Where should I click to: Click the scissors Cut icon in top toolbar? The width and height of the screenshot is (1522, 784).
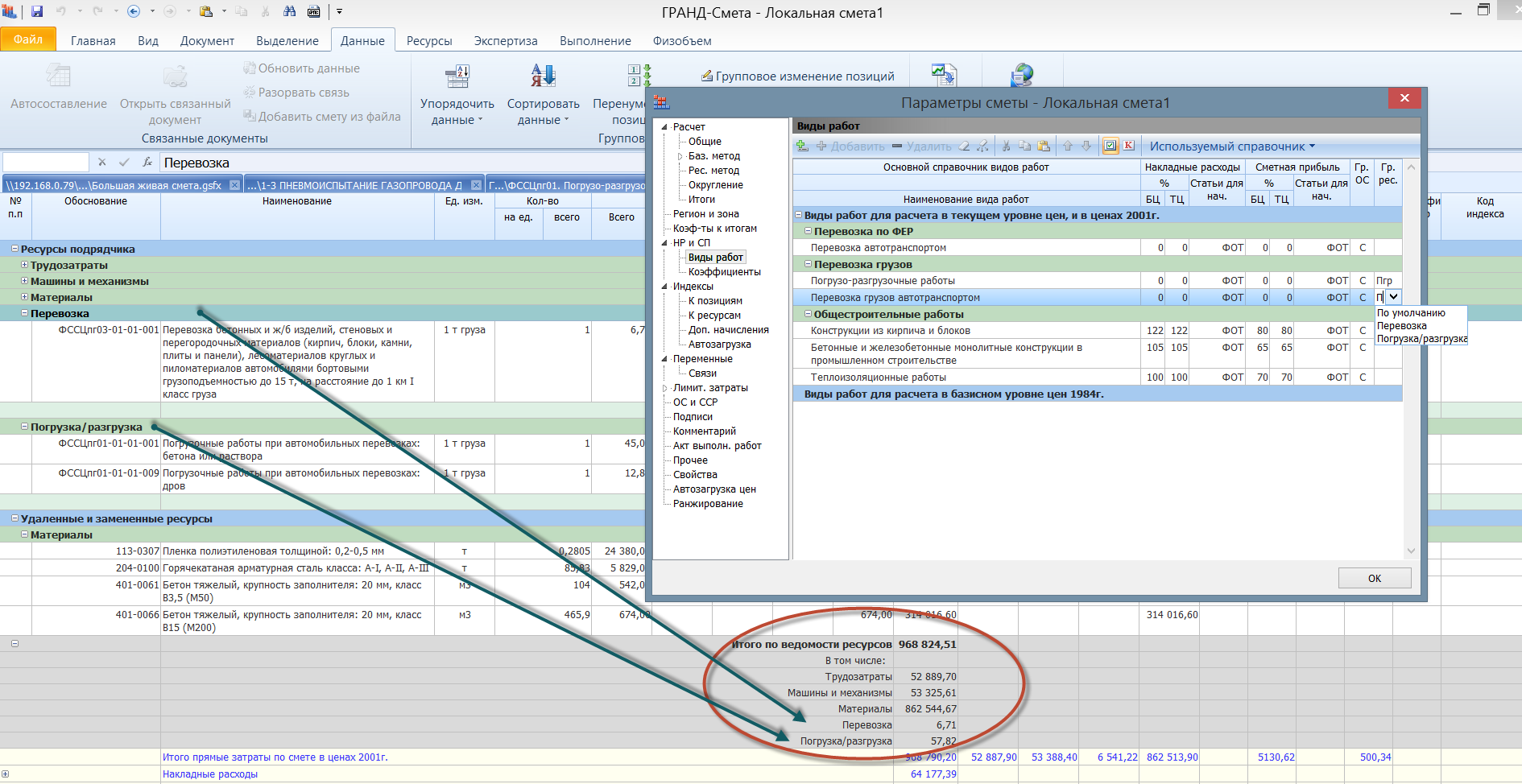(265, 11)
